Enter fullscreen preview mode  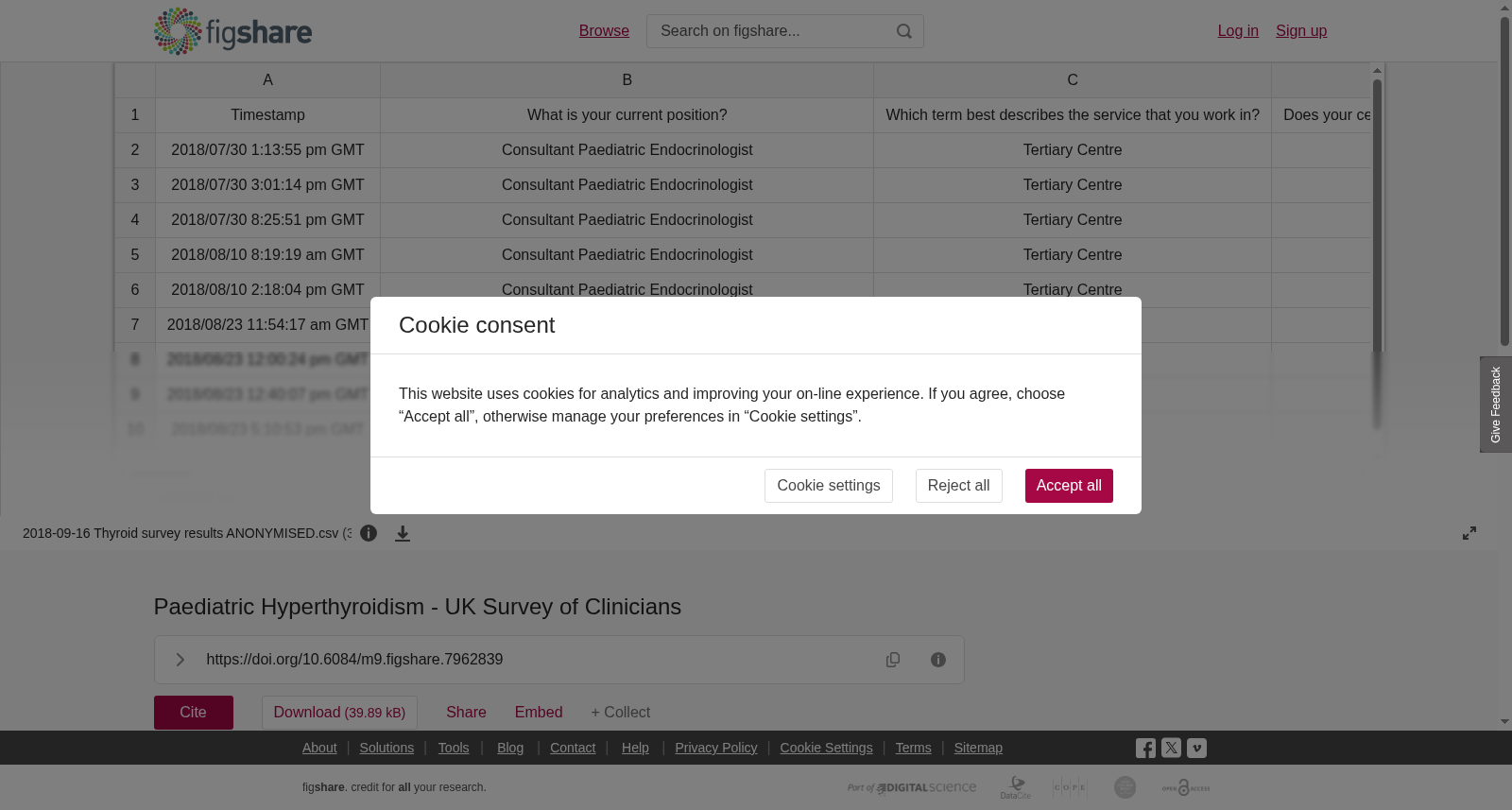(1469, 533)
